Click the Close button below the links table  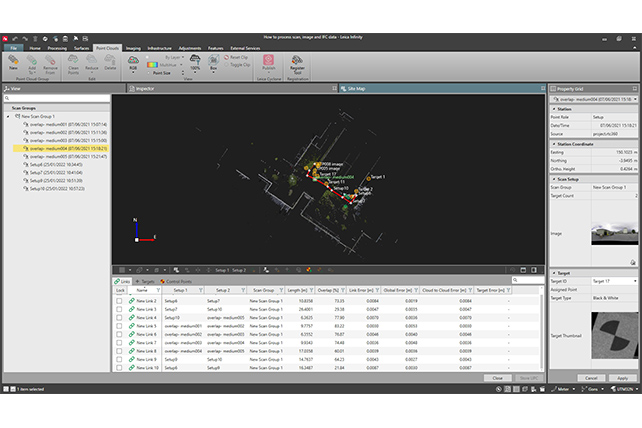click(x=497, y=378)
